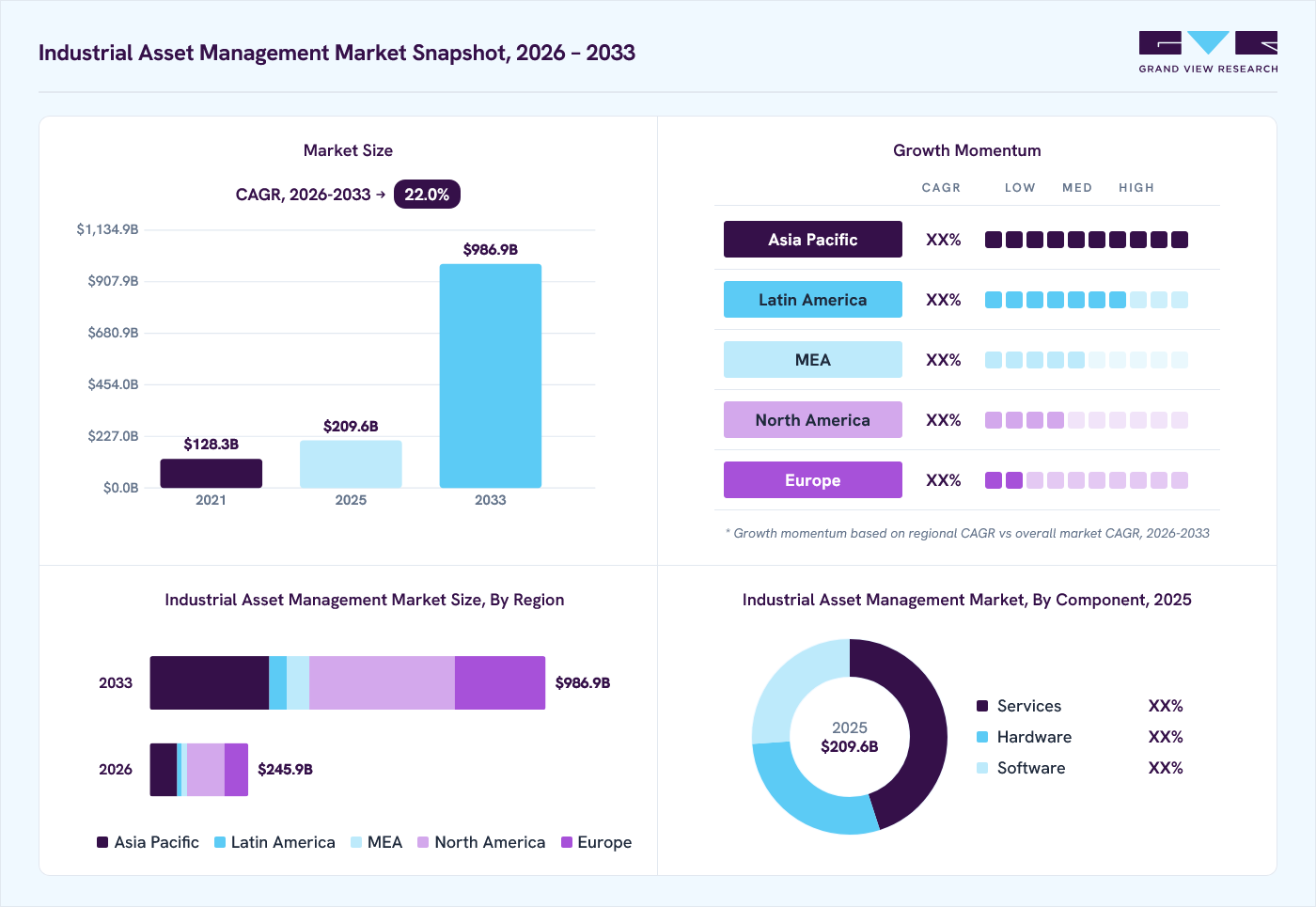Select the Asia Pacific segment of the 2033 stacked bar
1316x907 pixels.
point(210,683)
